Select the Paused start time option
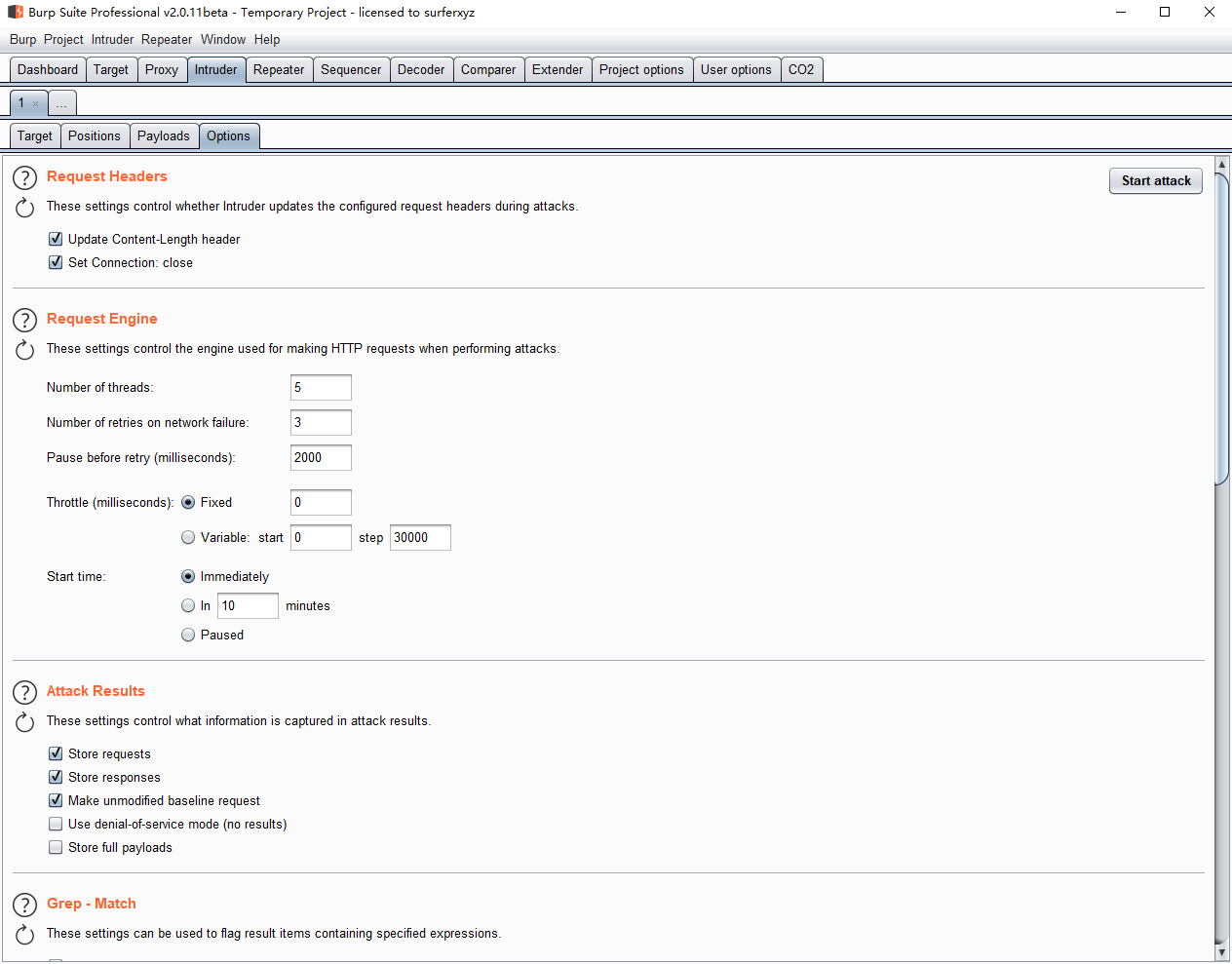Viewport: 1232px width, 964px height. tap(188, 635)
